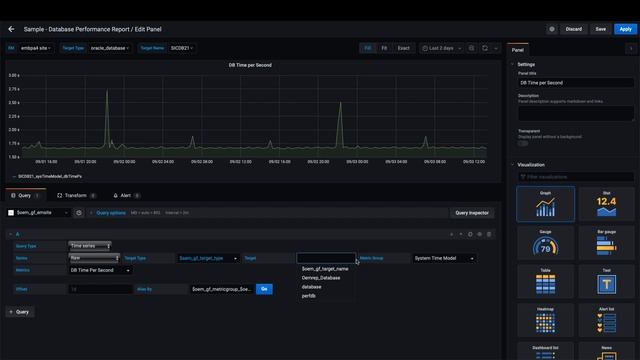Click the refresh dashboard icon
The height and width of the screenshot is (360, 640).
485,48
